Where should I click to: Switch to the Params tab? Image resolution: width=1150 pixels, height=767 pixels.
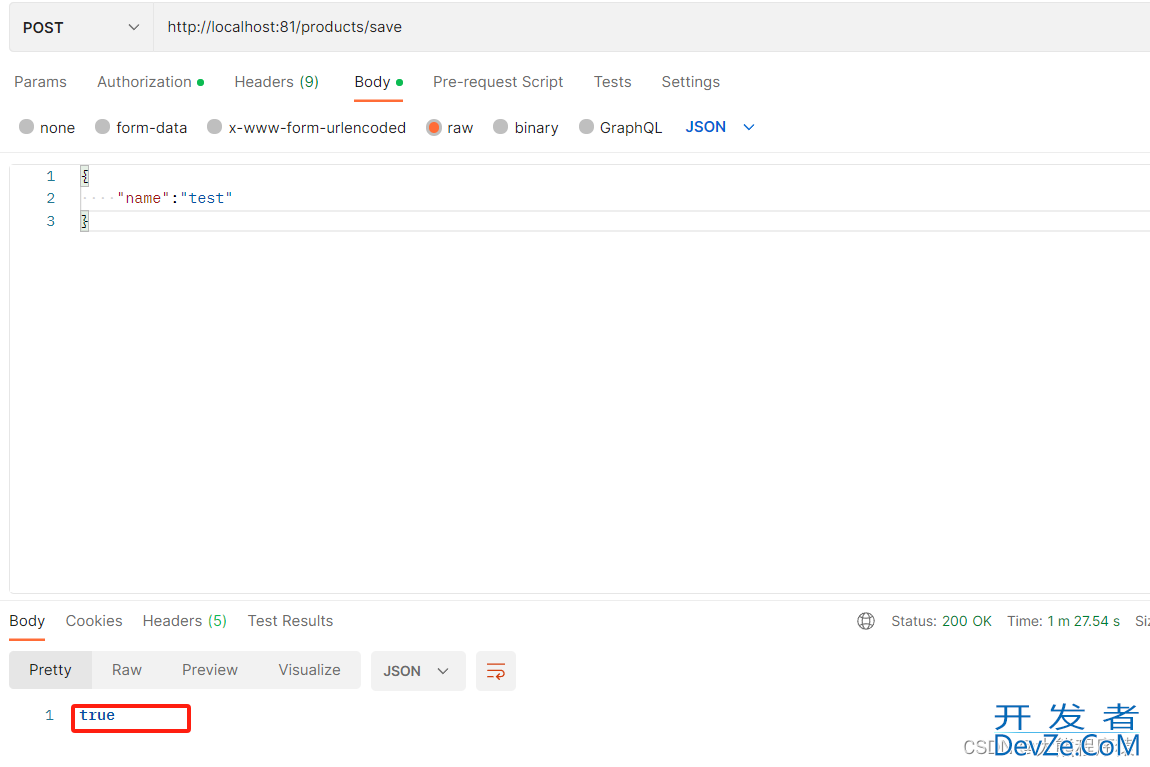click(x=40, y=82)
